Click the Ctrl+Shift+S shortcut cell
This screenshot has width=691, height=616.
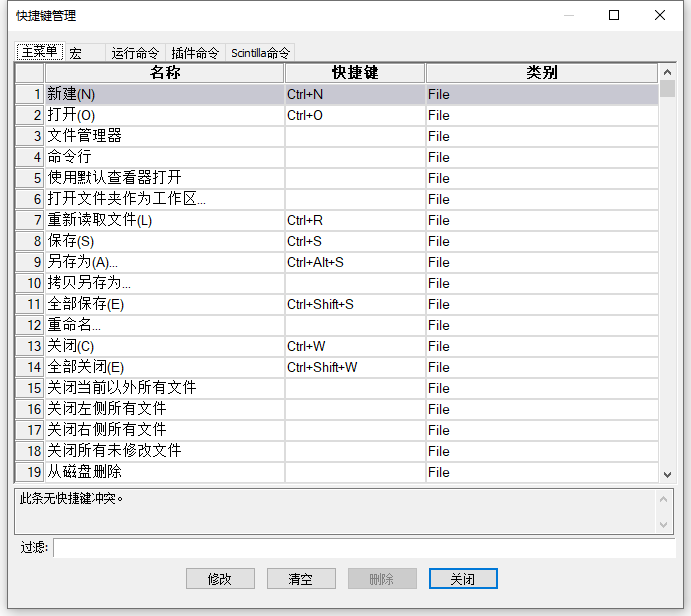[x=355, y=304]
